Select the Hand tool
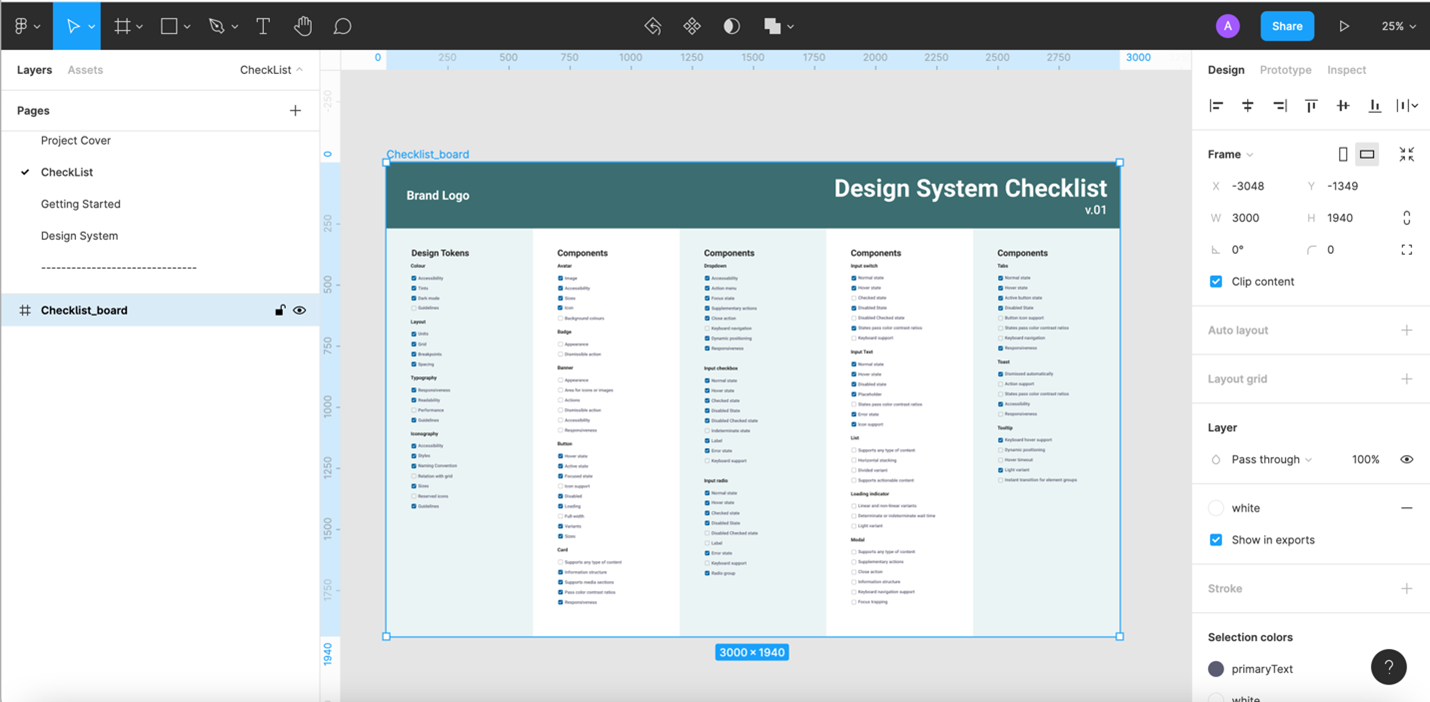Viewport: 1430px width, 702px height. coord(303,26)
